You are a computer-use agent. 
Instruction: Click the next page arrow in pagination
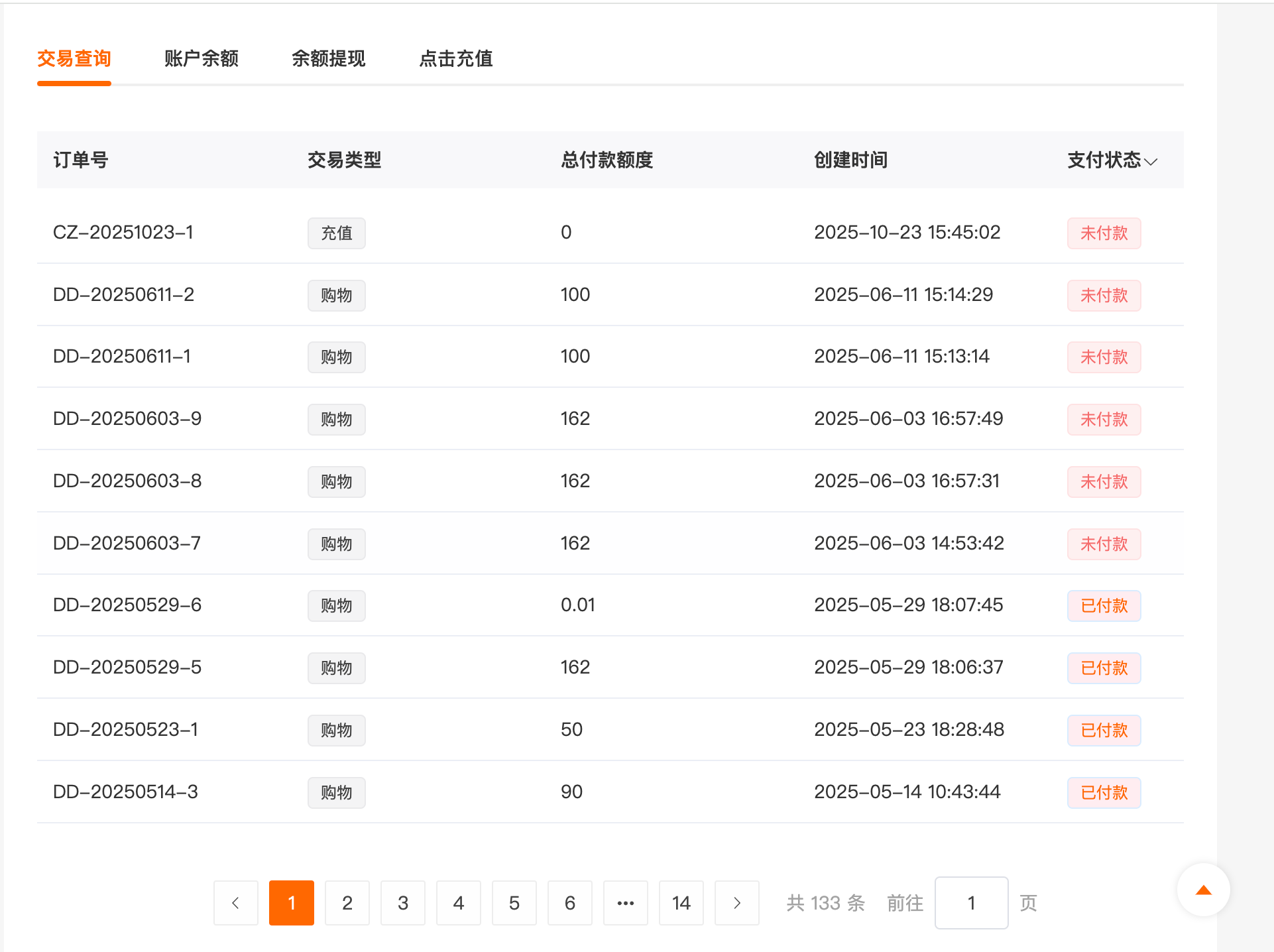click(x=736, y=902)
